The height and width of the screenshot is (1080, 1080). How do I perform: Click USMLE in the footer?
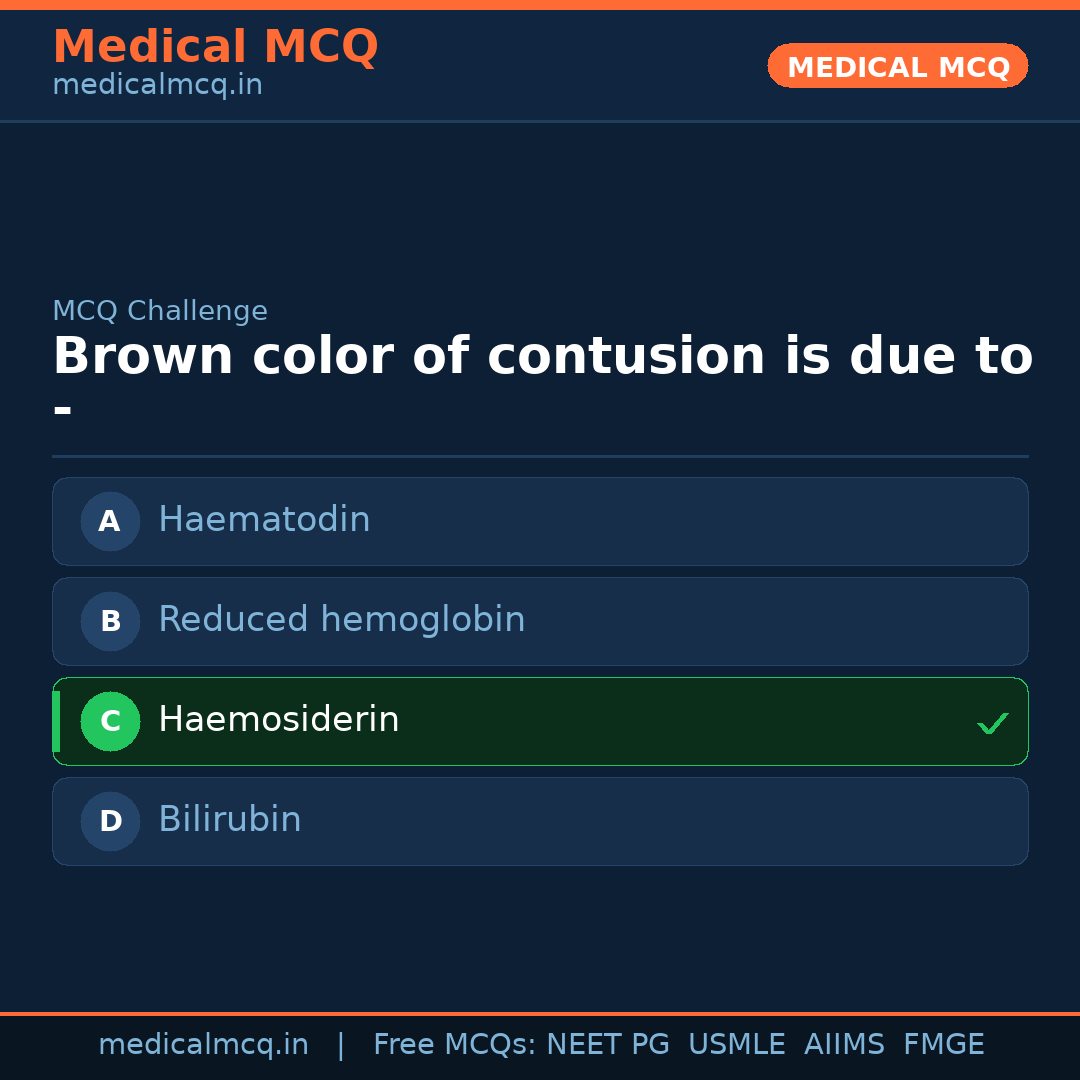pos(736,1045)
